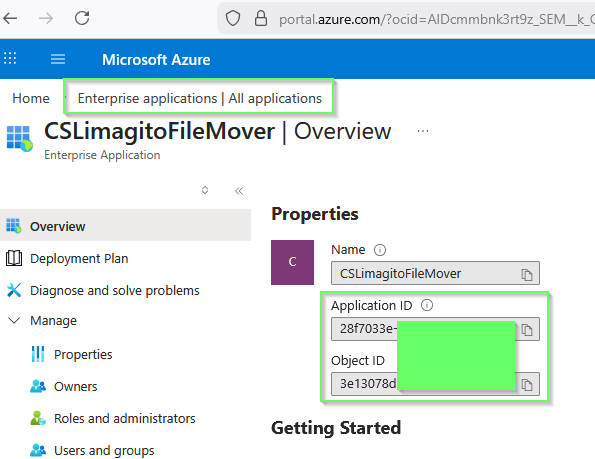Click the Enterprise Application subtitle text

click(x=102, y=155)
